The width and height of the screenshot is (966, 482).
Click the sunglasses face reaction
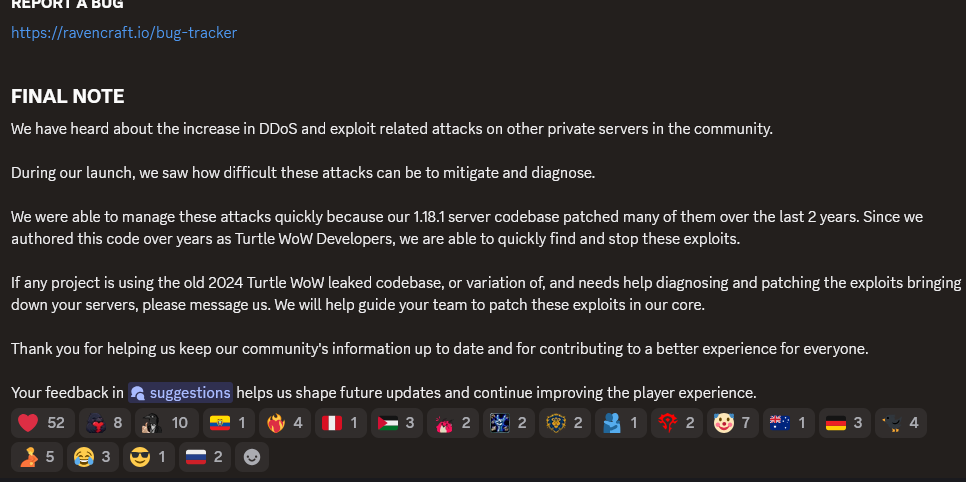pyautogui.click(x=148, y=457)
